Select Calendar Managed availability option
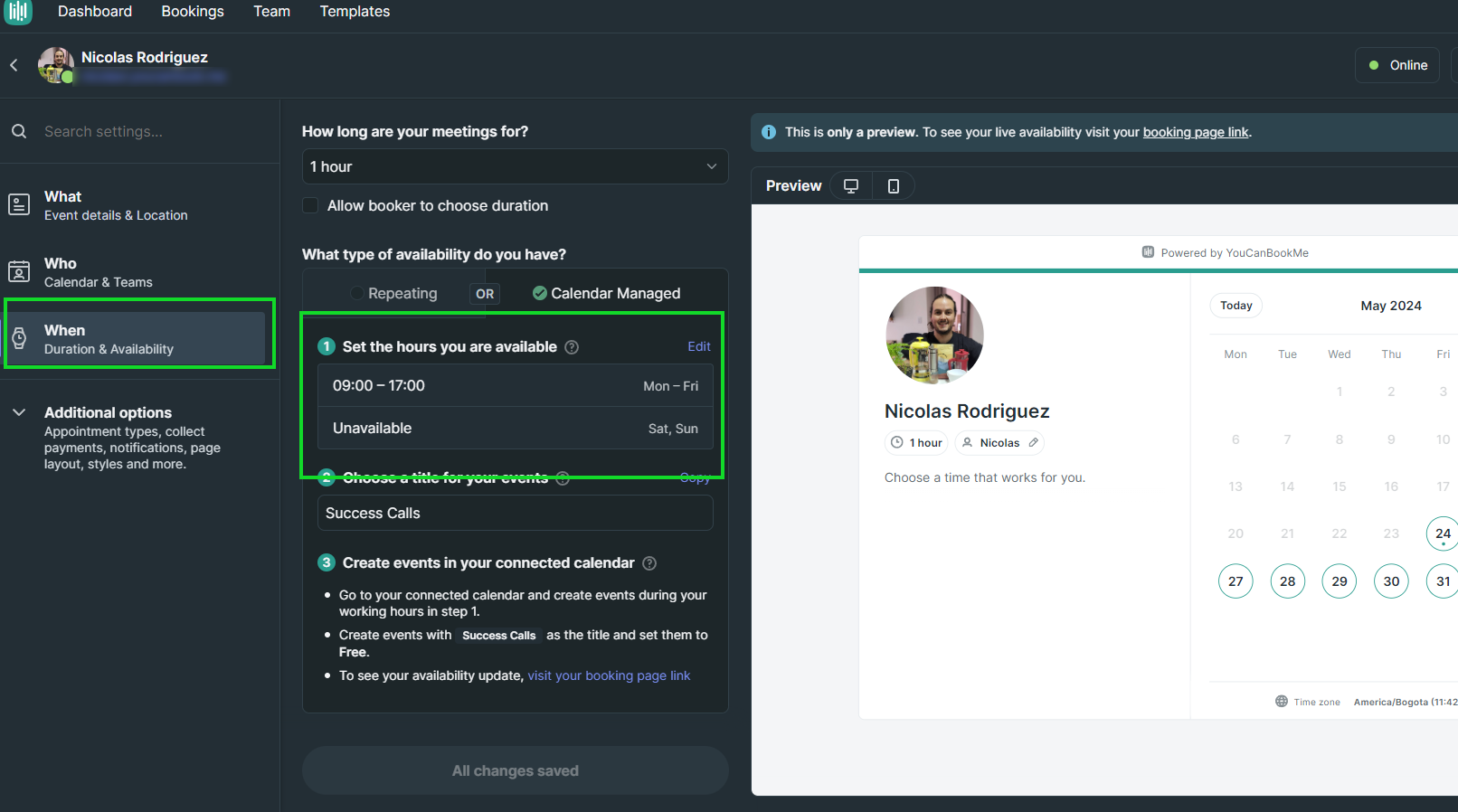The width and height of the screenshot is (1458, 812). click(x=606, y=293)
